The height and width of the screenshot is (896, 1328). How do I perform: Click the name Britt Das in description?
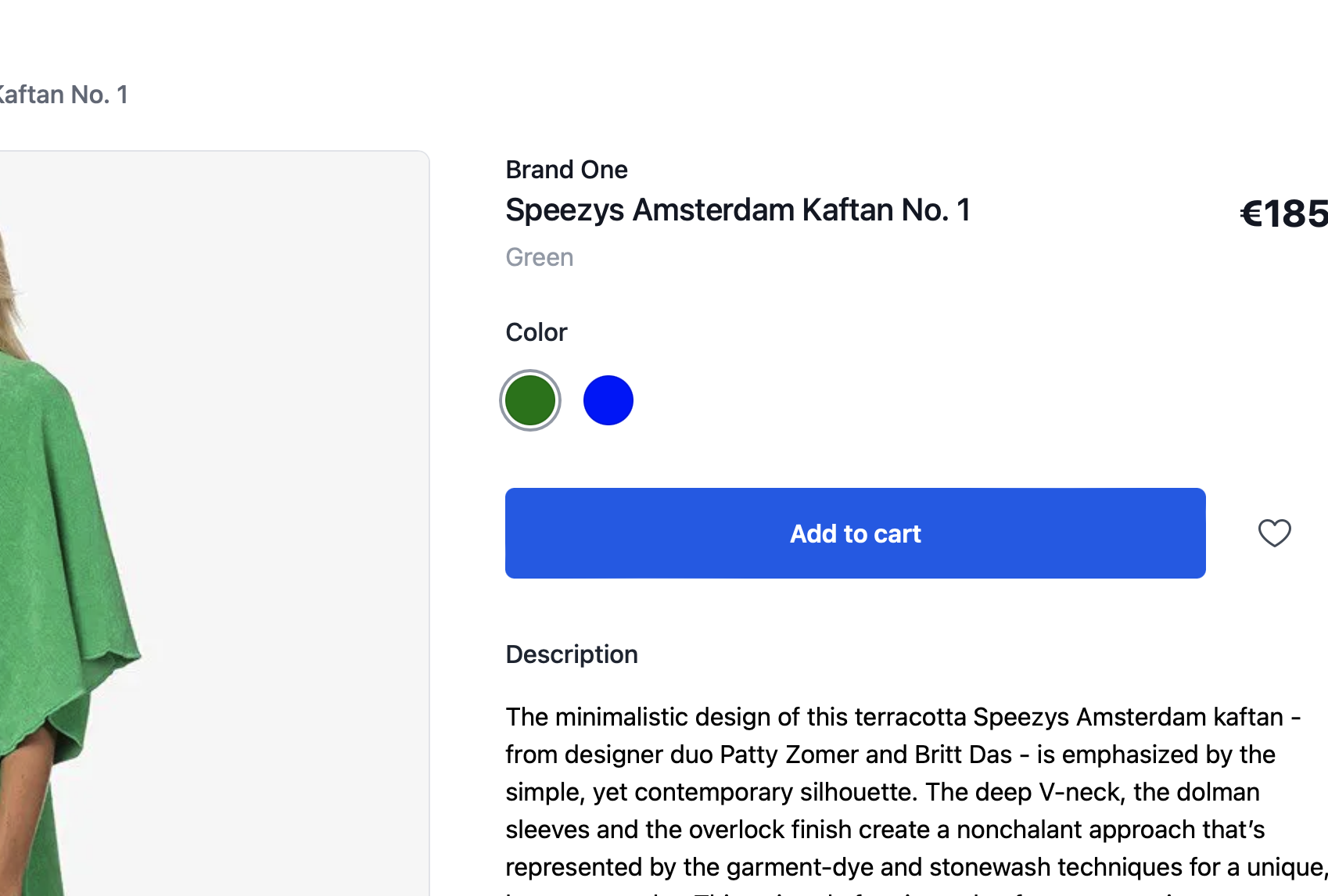[x=963, y=754]
